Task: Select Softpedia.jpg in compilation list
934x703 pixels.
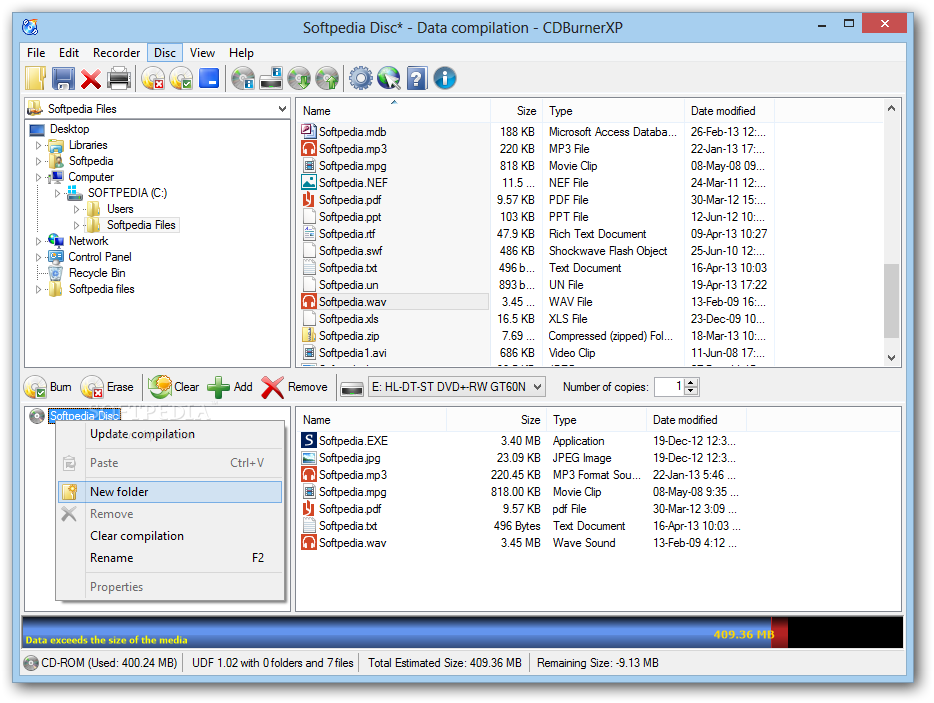Action: [350, 458]
